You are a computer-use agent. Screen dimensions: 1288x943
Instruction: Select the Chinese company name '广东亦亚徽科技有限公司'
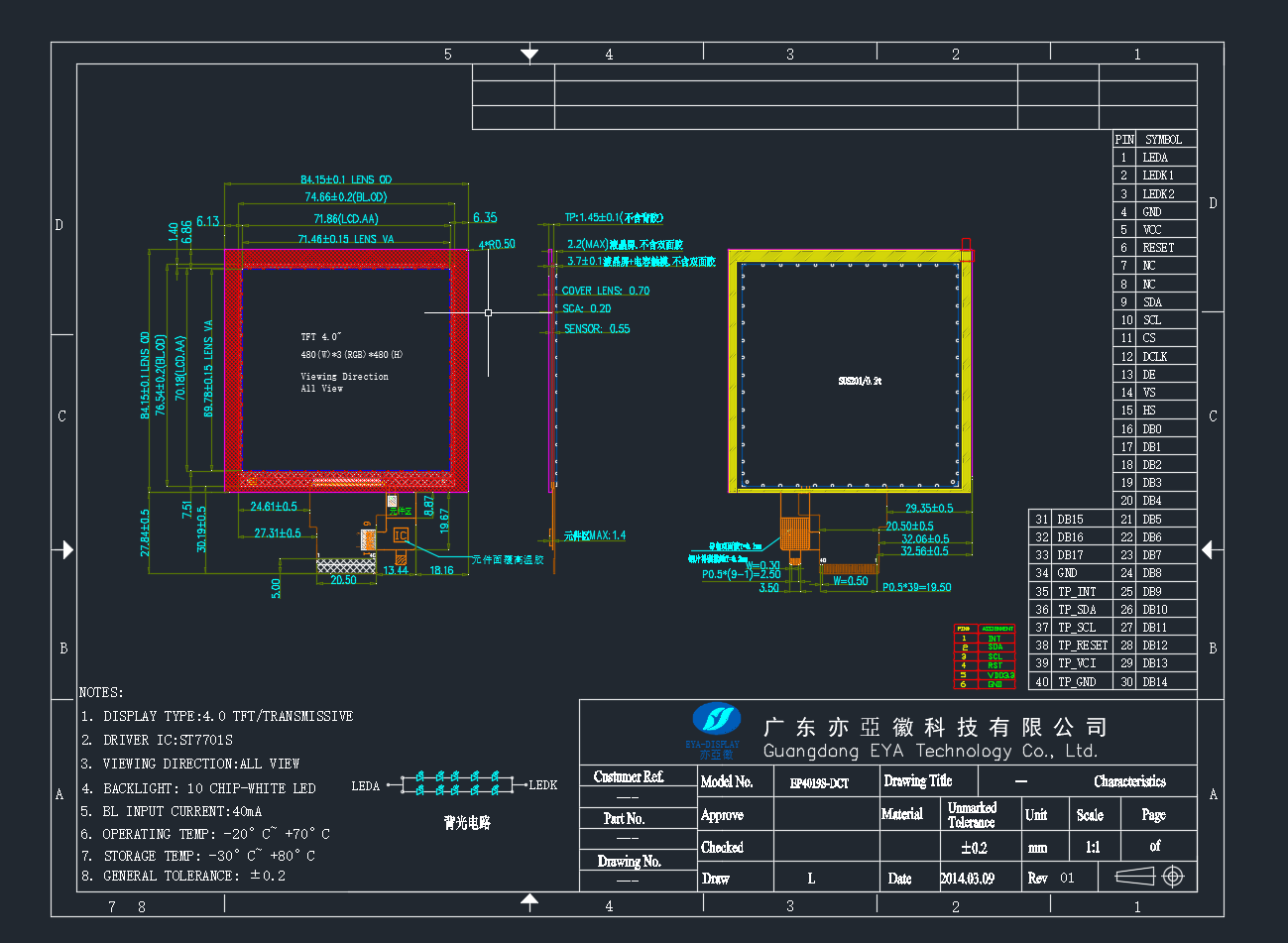click(935, 727)
